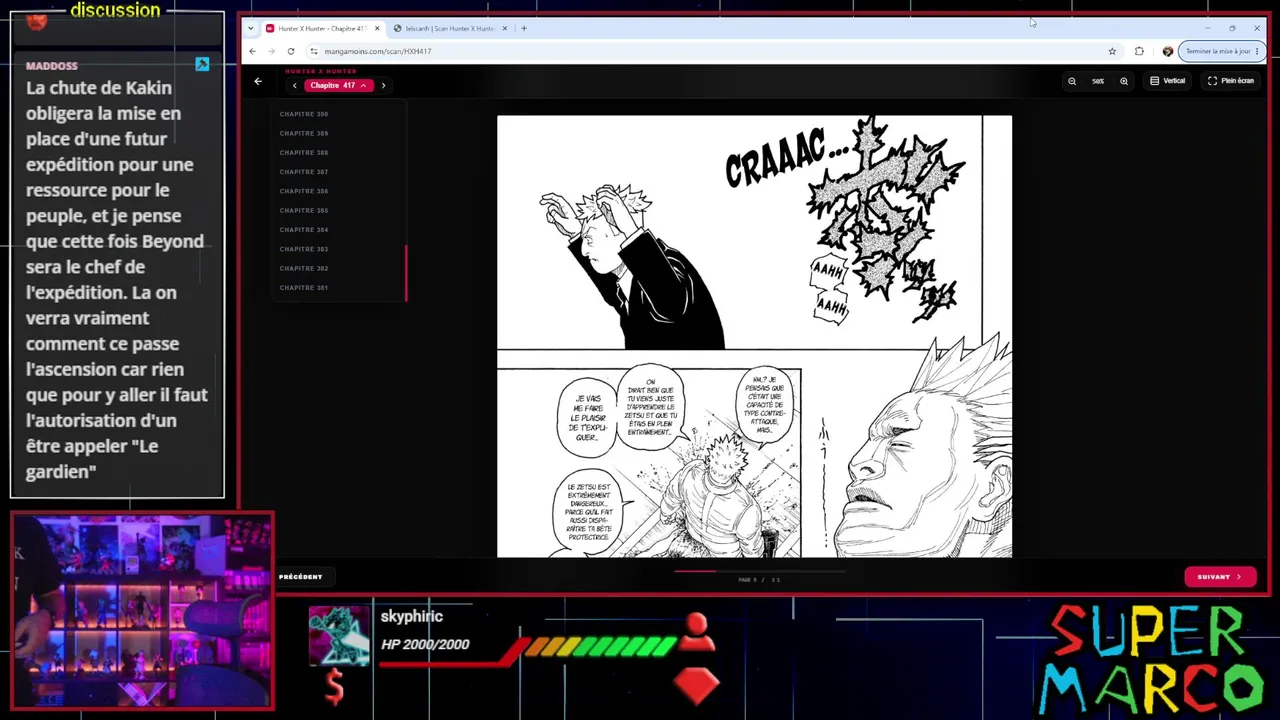The width and height of the screenshot is (1280, 720).
Task: Switch to the Hunter X Hunter Chapitre 417 tab
Action: pos(322,28)
